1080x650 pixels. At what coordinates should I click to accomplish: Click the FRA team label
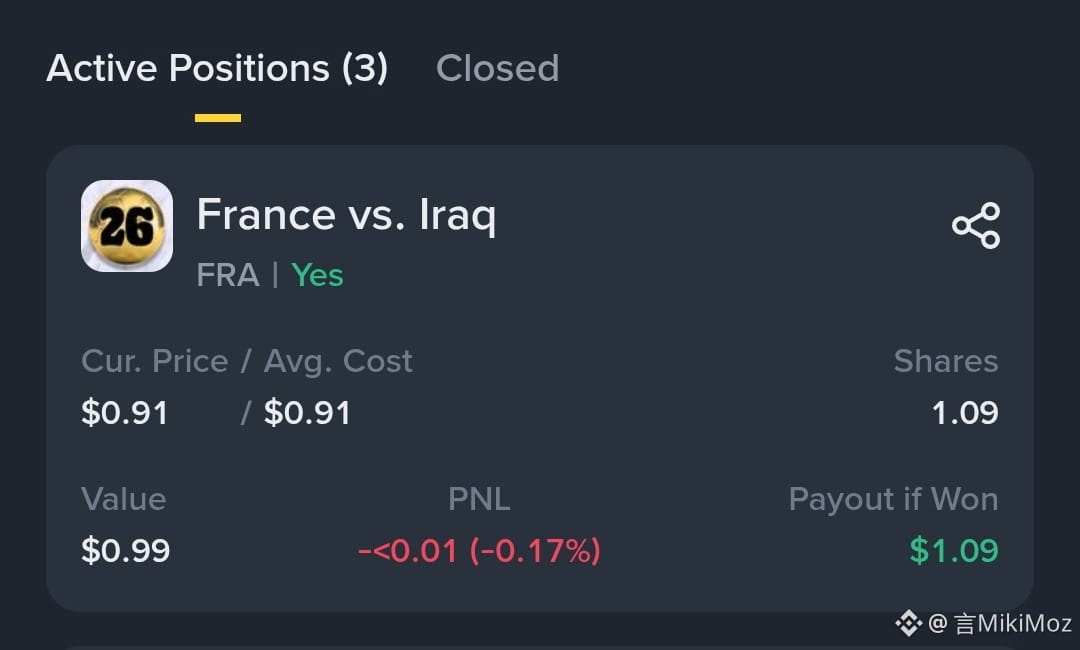[x=228, y=275]
